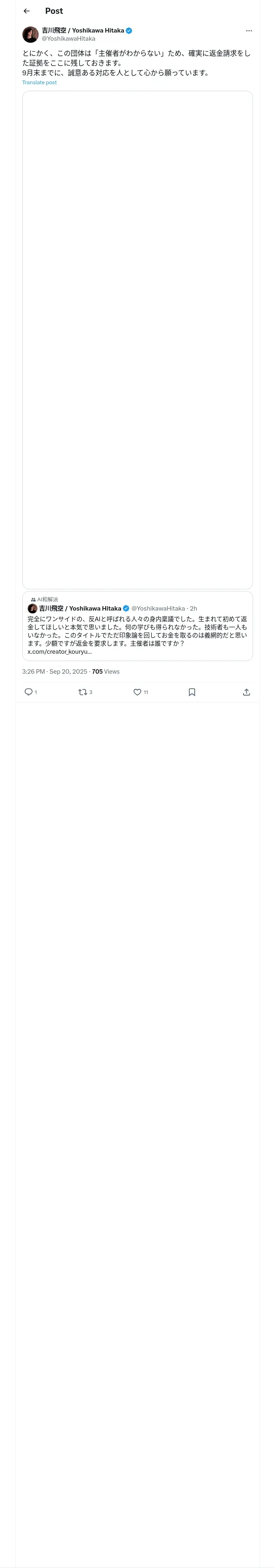Open the blank embedded media area
This screenshot has height=1568, width=275.
(x=137, y=339)
